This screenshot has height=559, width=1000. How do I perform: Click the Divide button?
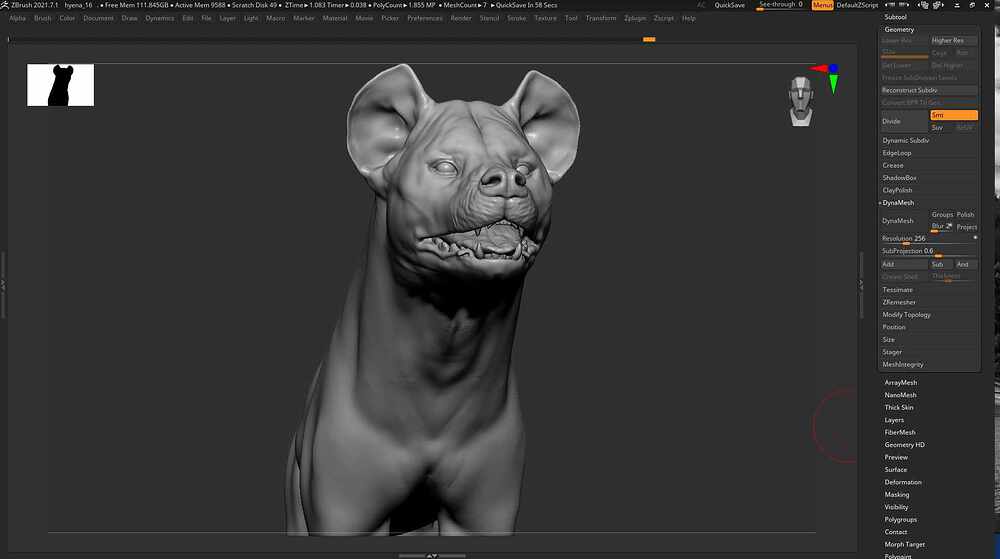[x=904, y=121]
